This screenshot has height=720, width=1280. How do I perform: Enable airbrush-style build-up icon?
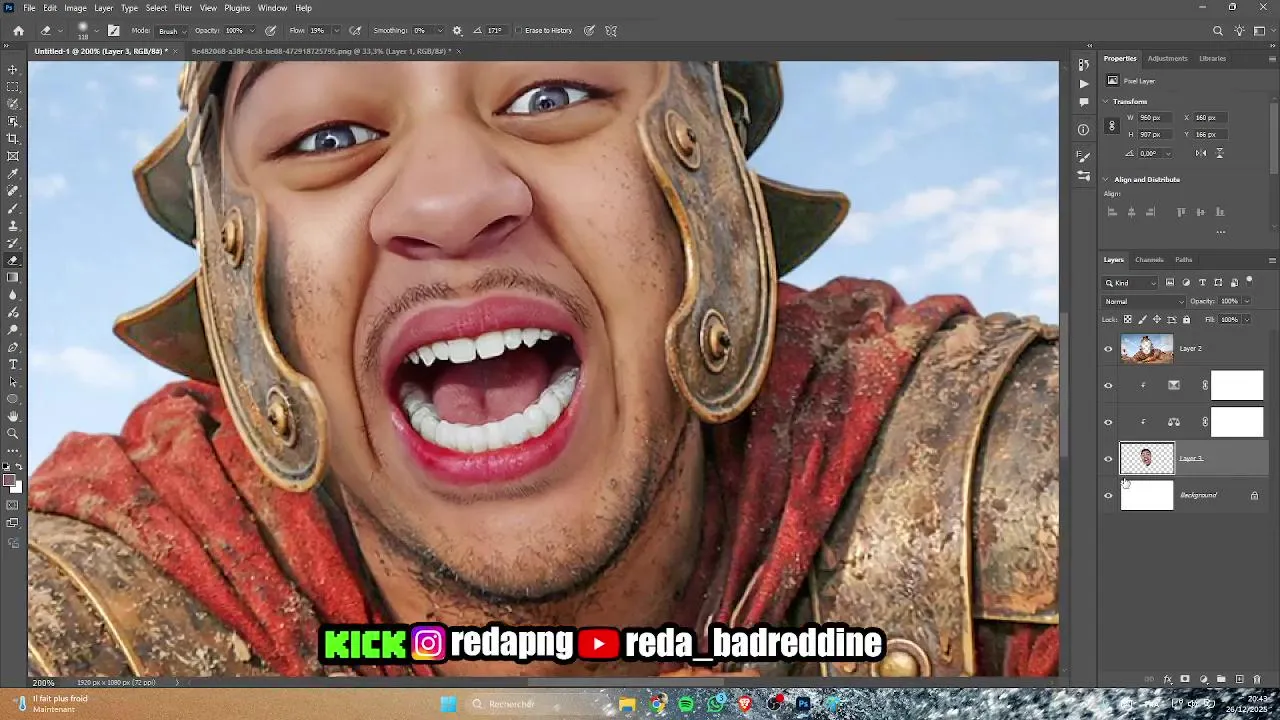coord(354,31)
